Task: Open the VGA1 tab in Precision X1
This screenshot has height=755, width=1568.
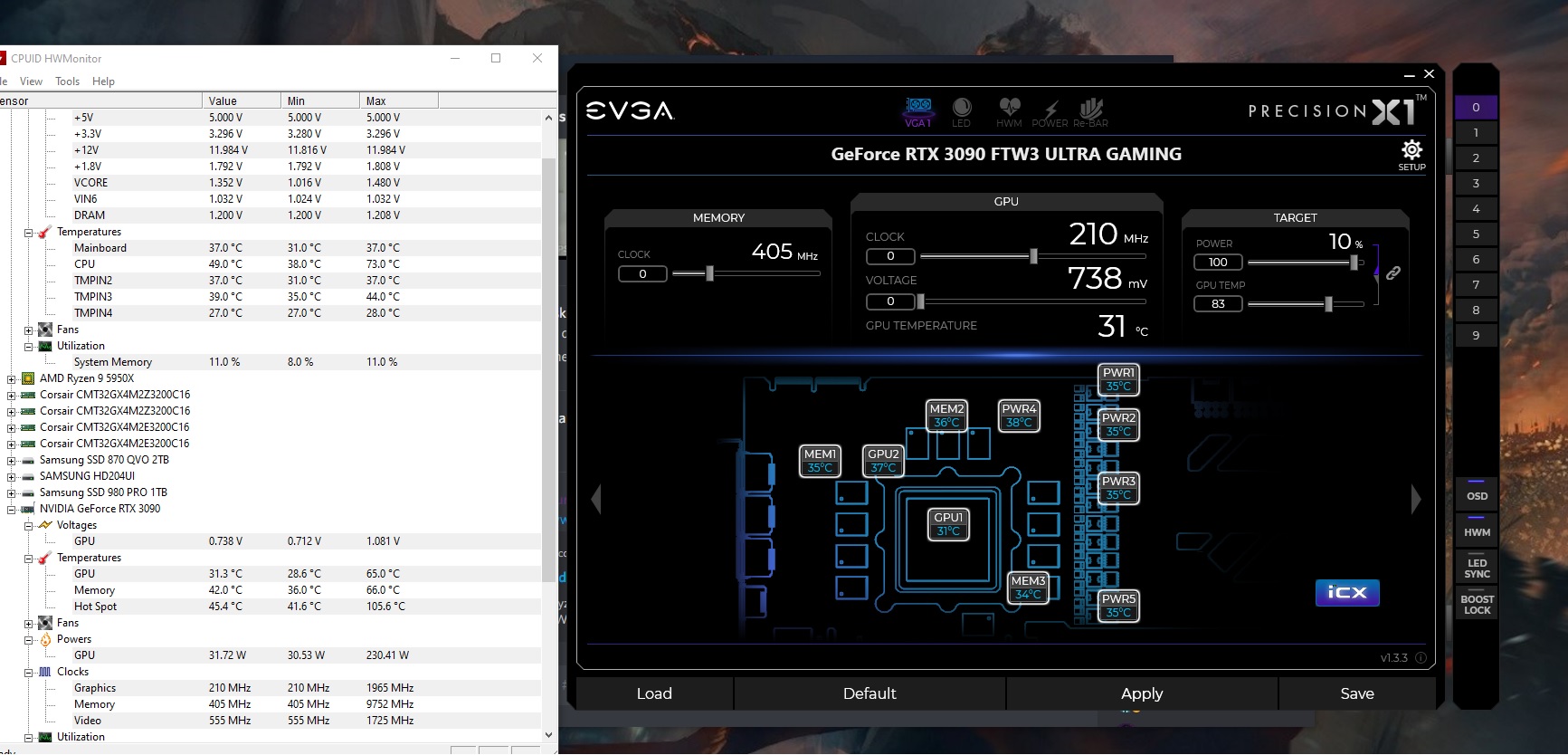Action: tap(918, 111)
